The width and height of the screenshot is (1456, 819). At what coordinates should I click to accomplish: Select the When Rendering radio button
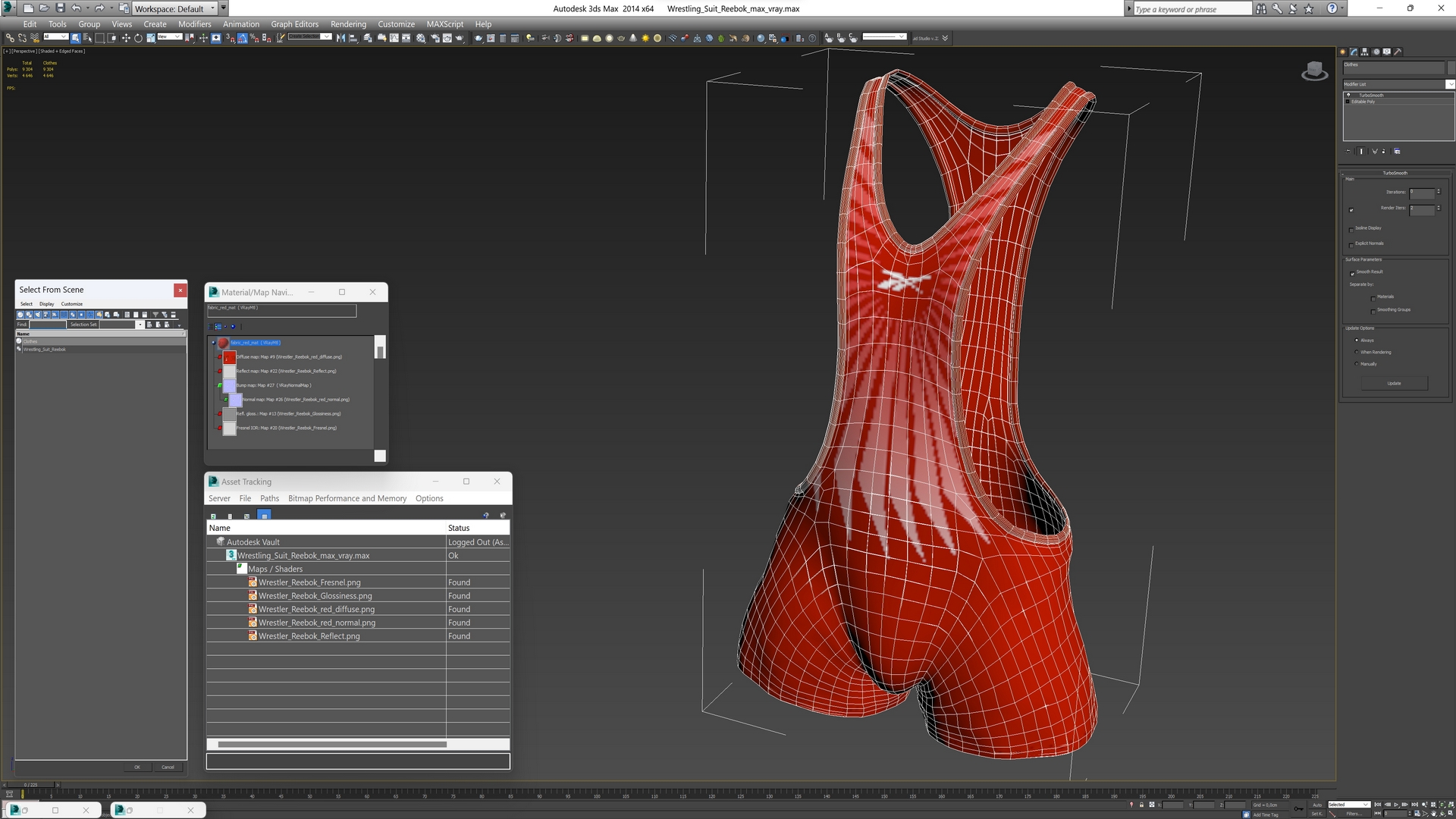1357,352
